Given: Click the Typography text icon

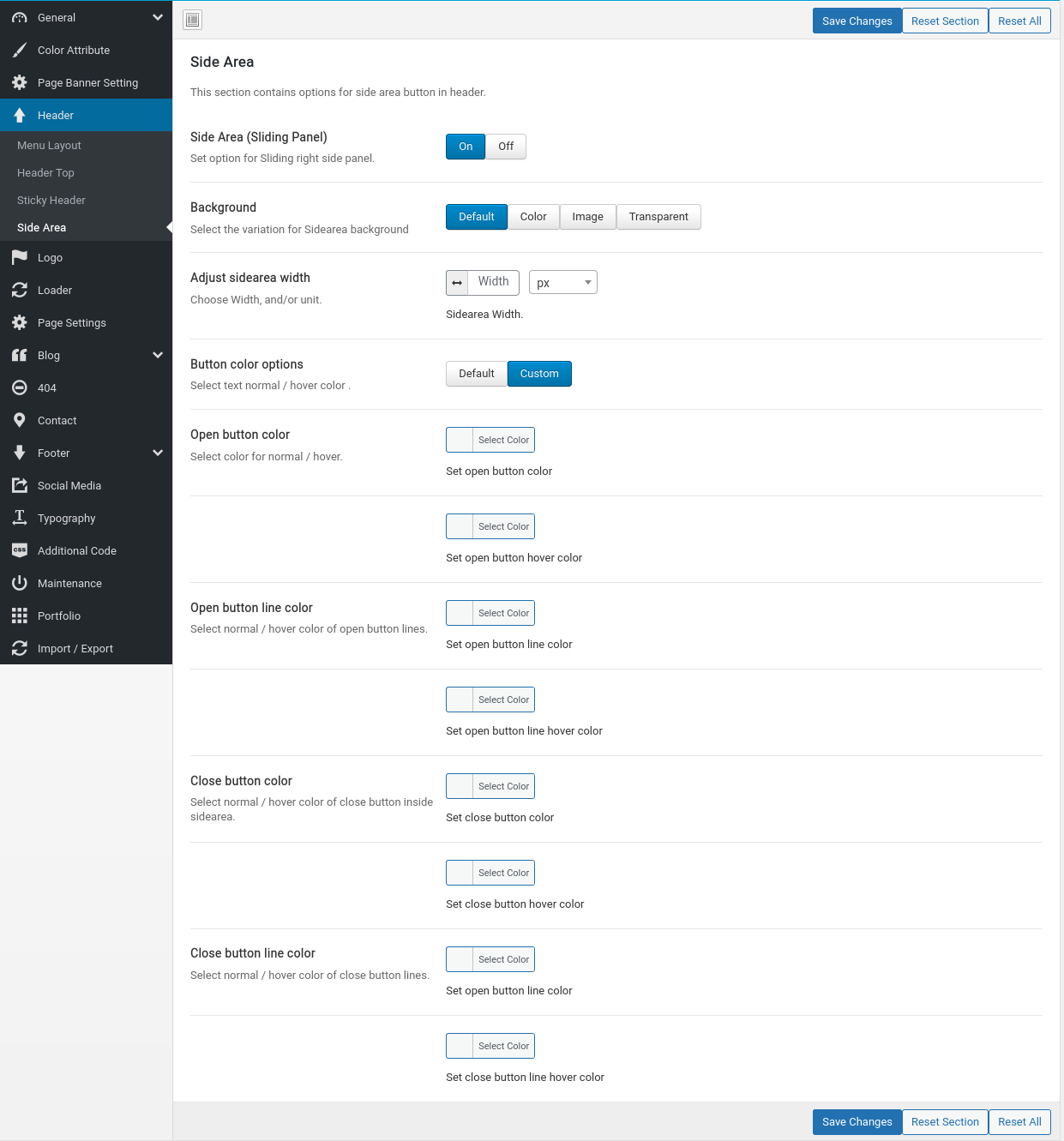Looking at the screenshot, I should 20,518.
